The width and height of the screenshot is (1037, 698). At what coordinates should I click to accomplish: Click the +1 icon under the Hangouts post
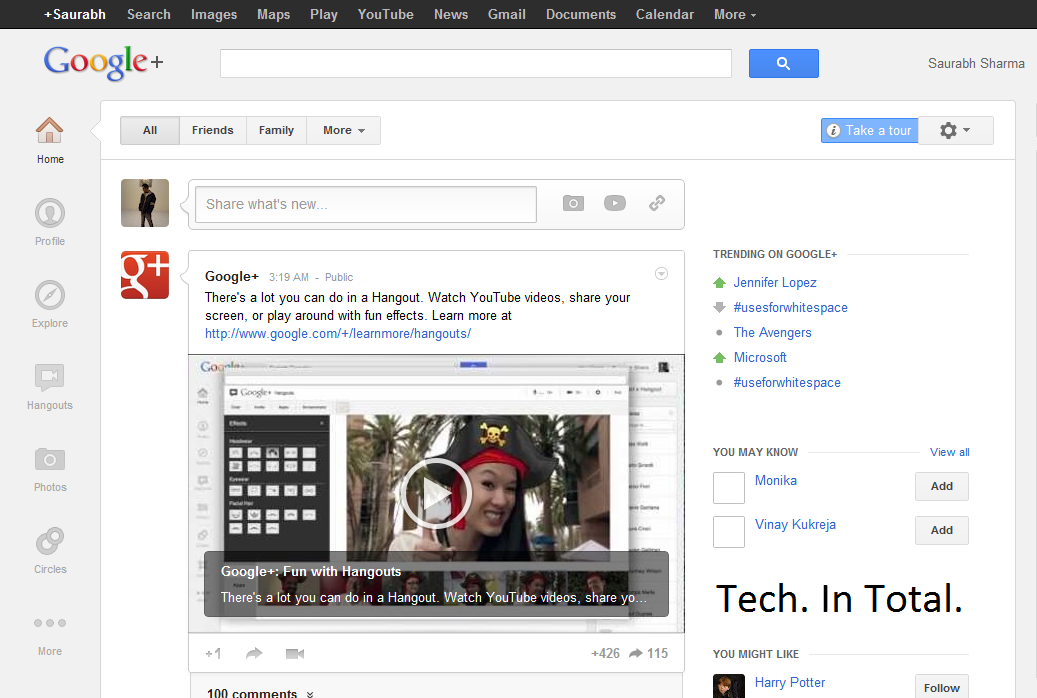pyautogui.click(x=213, y=654)
